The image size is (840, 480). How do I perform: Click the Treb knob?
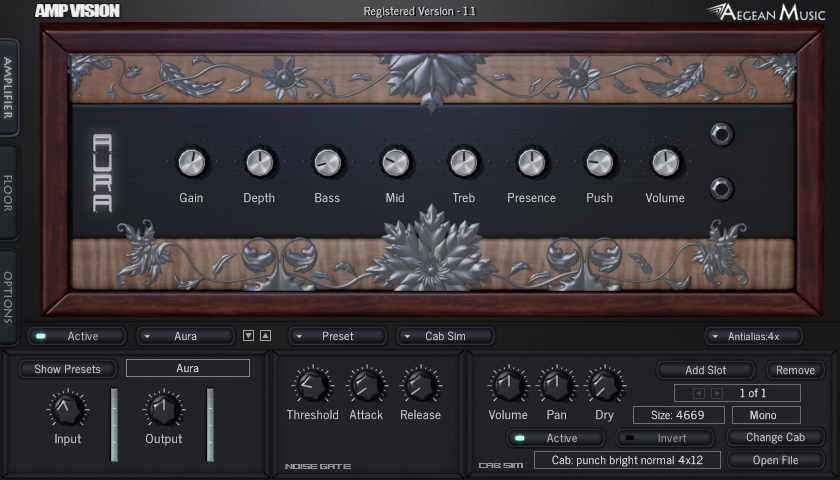click(x=463, y=162)
